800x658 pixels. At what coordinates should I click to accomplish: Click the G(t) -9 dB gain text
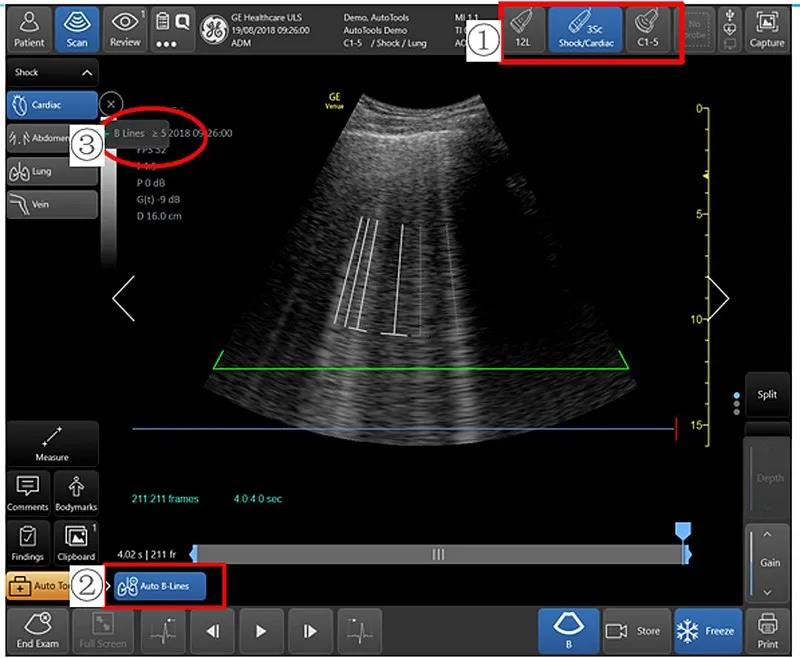(158, 199)
